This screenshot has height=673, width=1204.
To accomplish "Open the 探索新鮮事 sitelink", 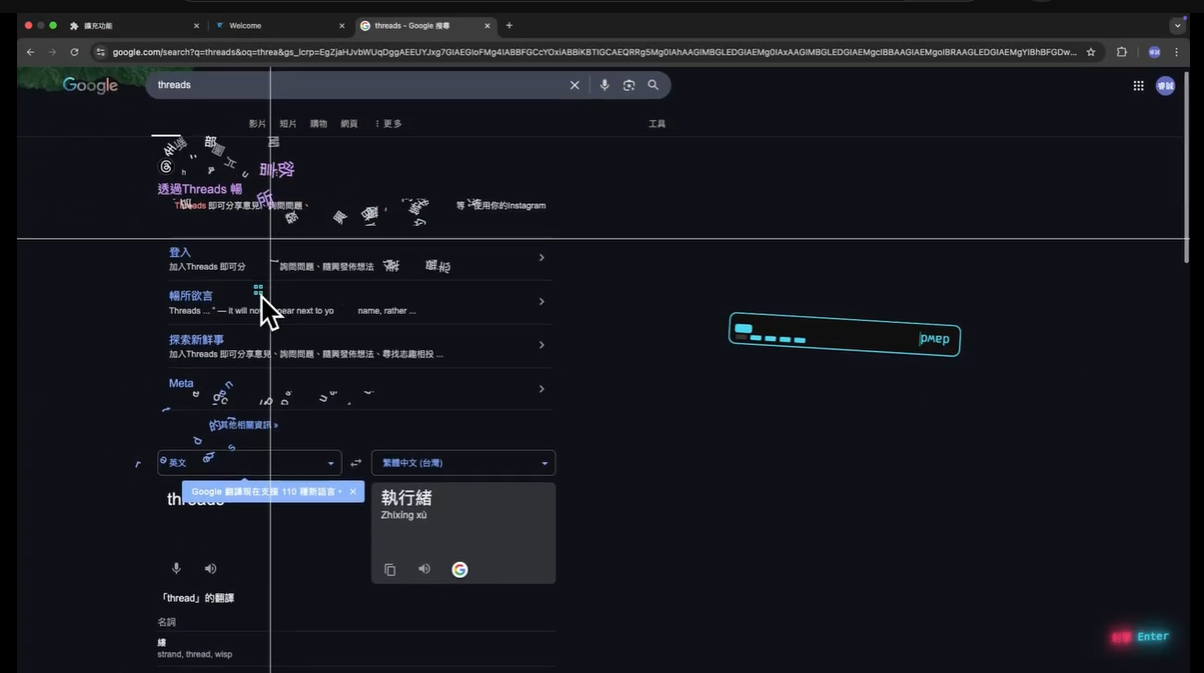I will point(196,340).
